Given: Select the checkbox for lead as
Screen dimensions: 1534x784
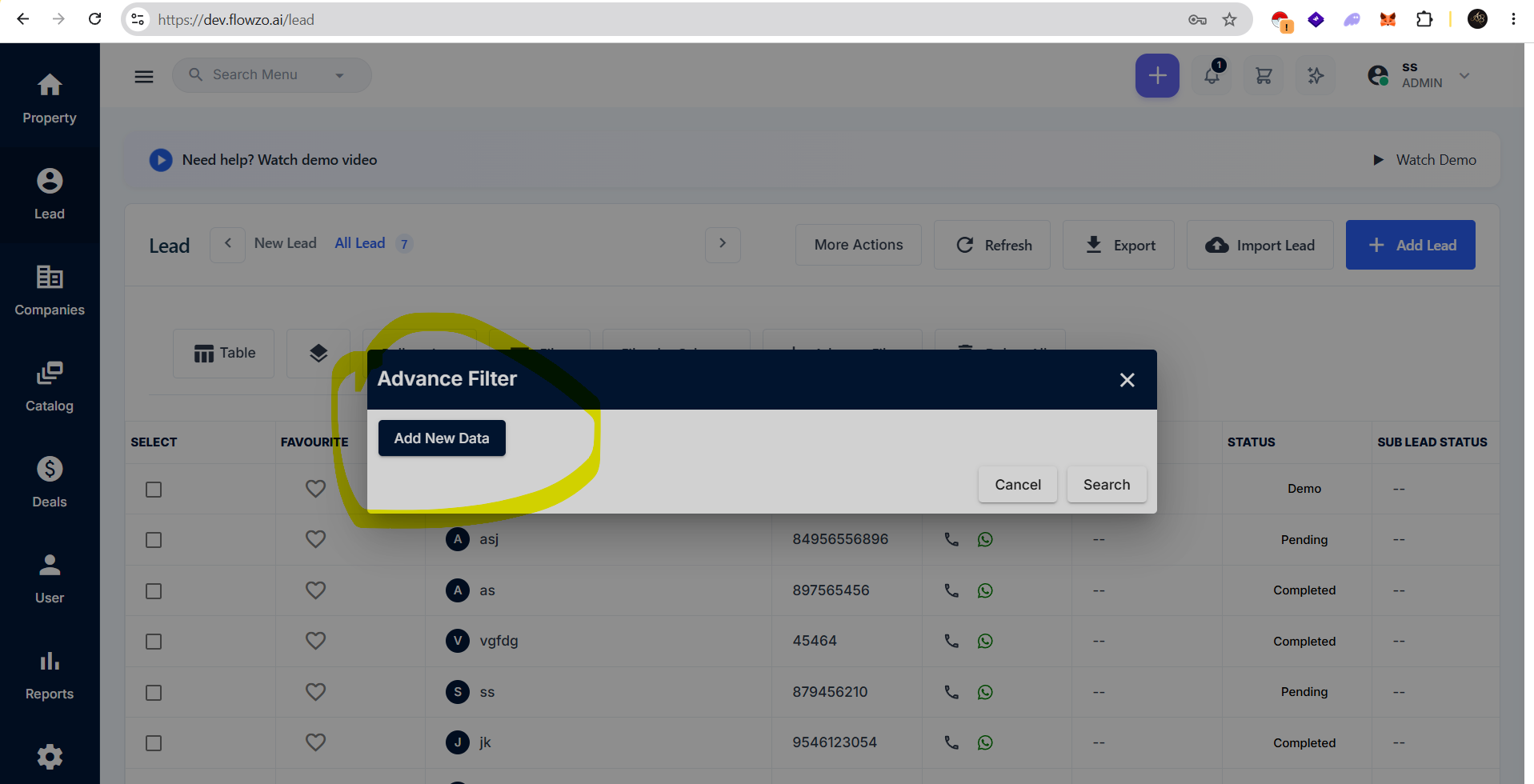Looking at the screenshot, I should [x=154, y=591].
